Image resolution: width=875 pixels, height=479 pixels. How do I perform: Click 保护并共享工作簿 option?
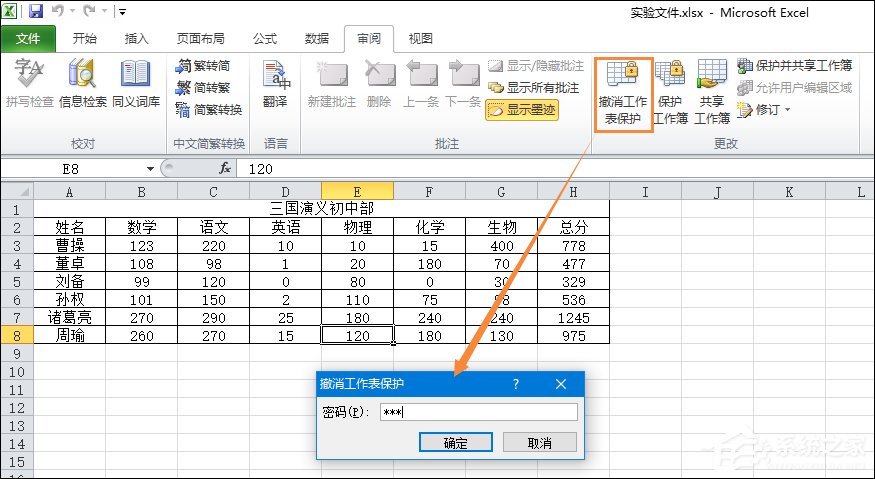[794, 66]
